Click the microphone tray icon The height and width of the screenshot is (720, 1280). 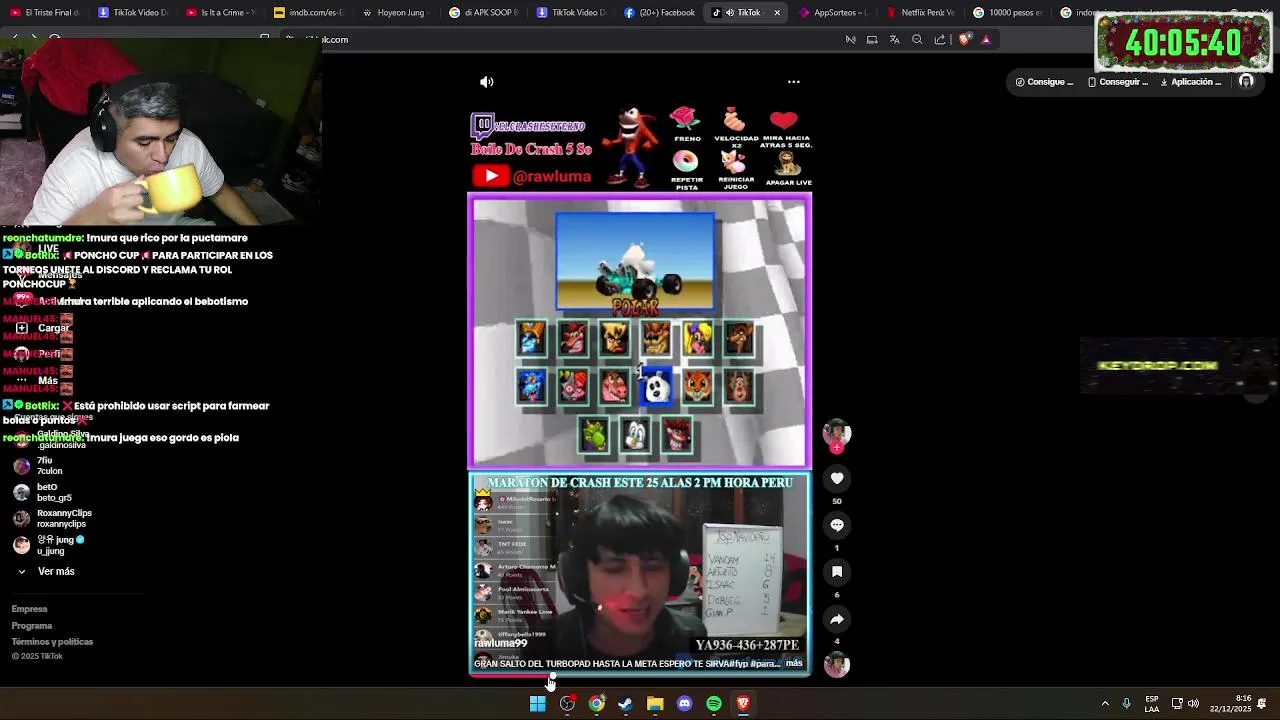point(1127,704)
